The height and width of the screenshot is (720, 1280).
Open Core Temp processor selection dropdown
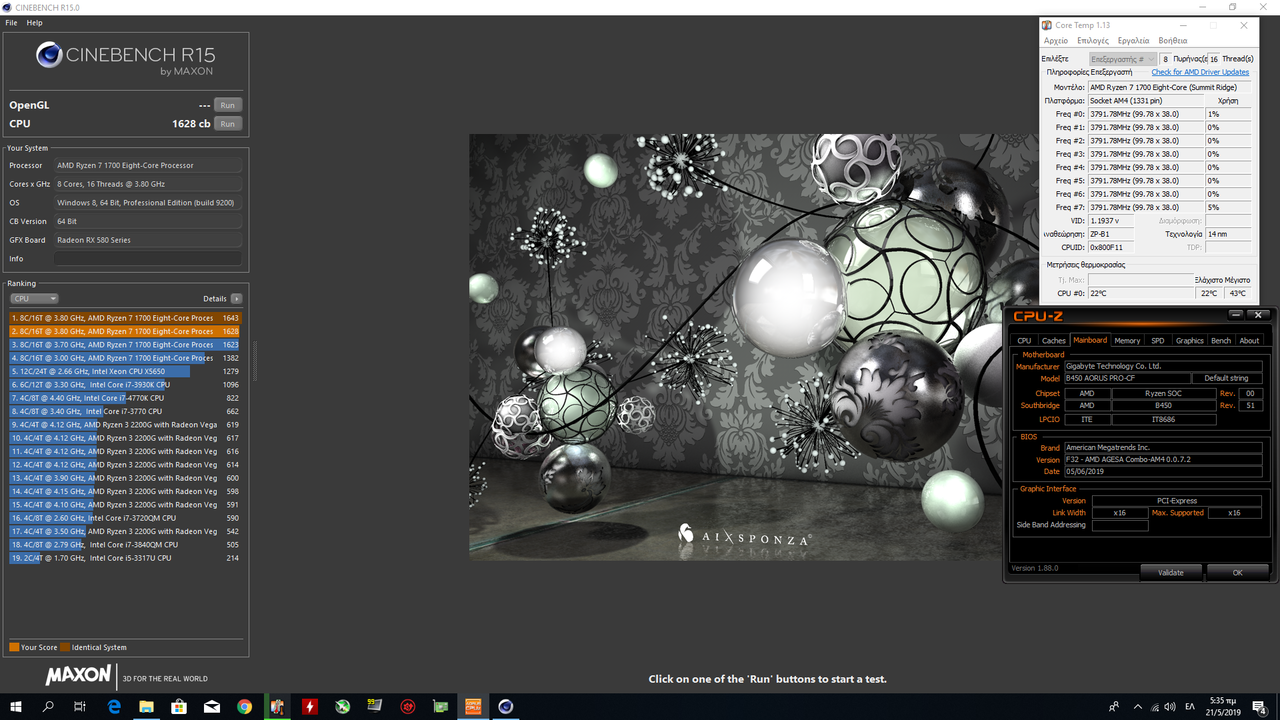[x=1123, y=59]
